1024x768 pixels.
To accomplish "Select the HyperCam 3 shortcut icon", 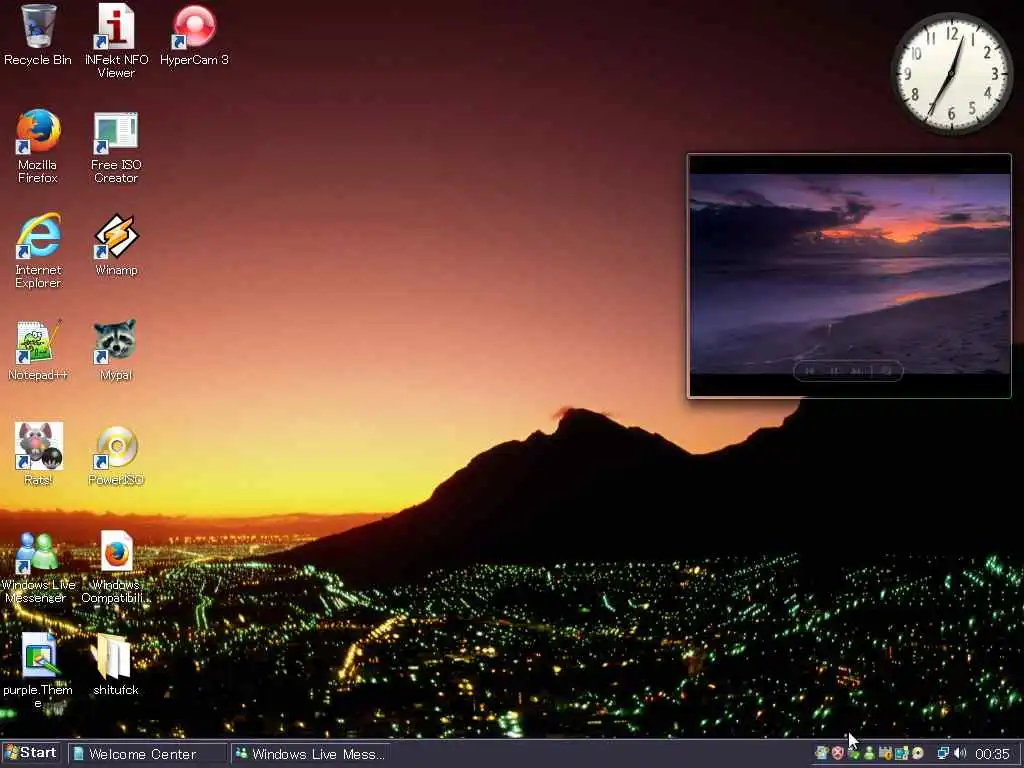I will (194, 36).
